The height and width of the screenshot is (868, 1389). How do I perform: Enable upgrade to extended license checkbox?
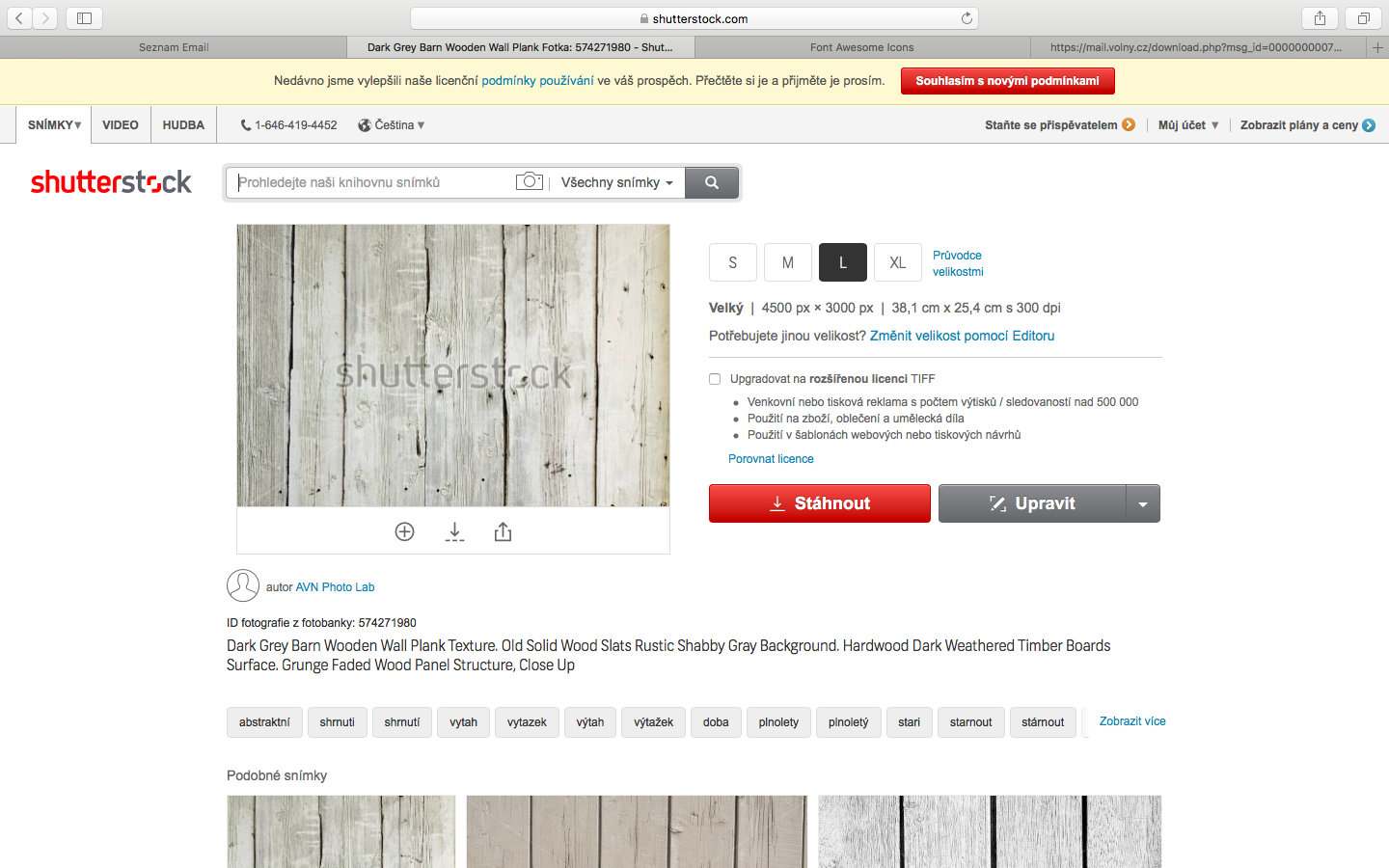[x=715, y=379]
